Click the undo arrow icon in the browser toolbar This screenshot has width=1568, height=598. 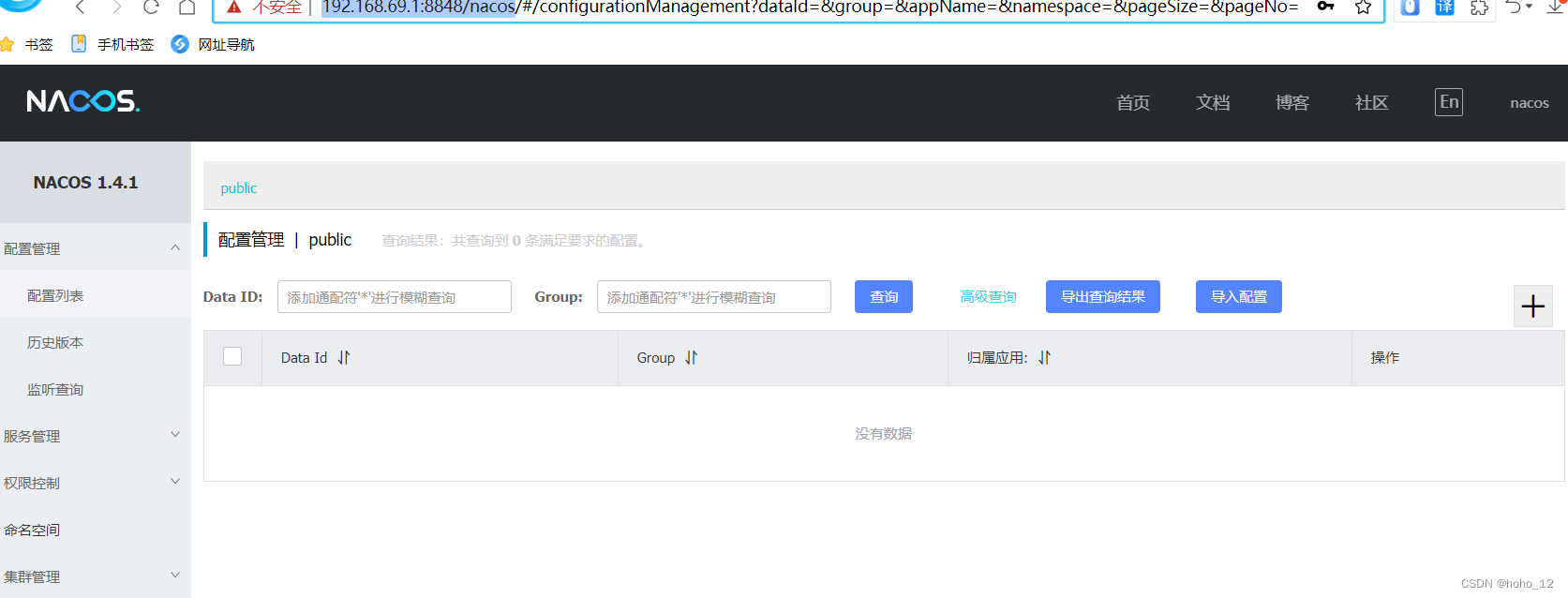point(1514,7)
